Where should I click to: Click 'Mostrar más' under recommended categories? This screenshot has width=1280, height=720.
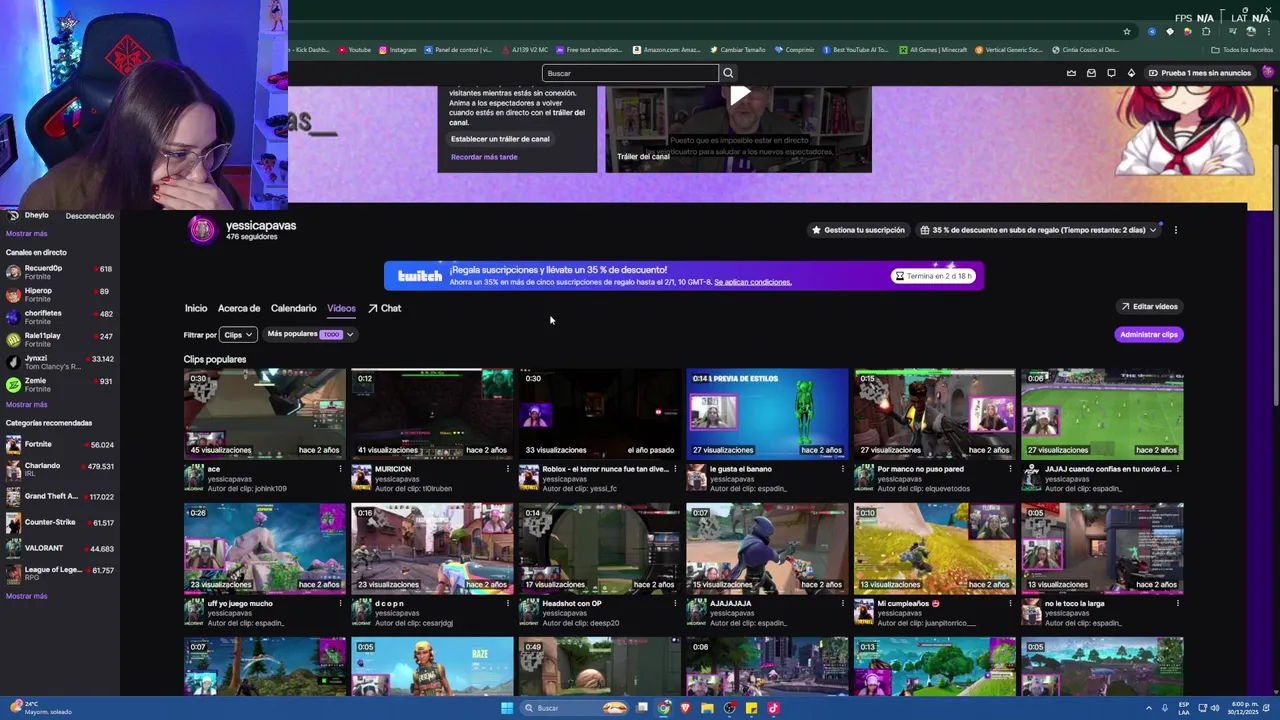(27, 596)
